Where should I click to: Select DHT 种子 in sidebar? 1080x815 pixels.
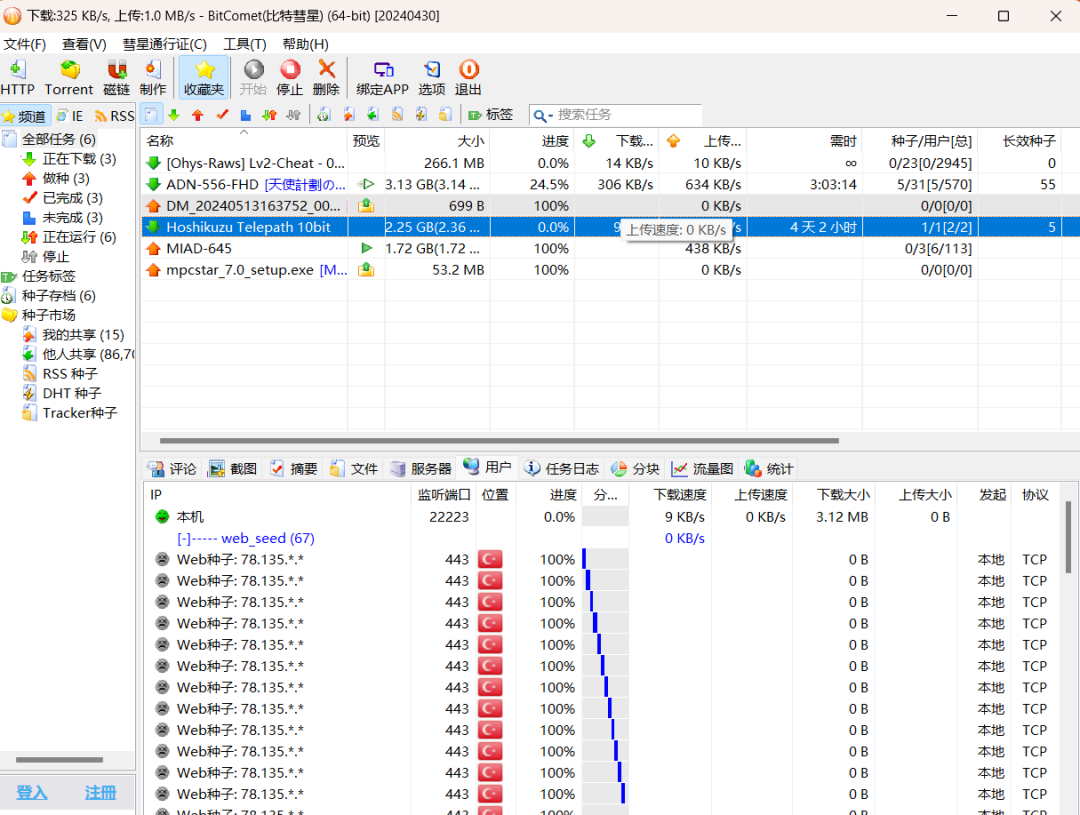point(72,393)
